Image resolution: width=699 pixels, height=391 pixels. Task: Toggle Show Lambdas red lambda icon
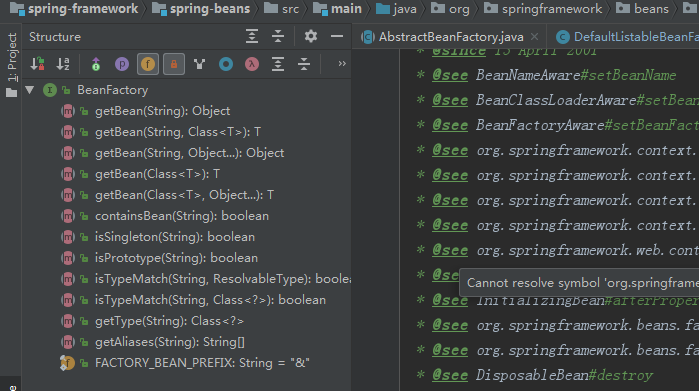(252, 64)
